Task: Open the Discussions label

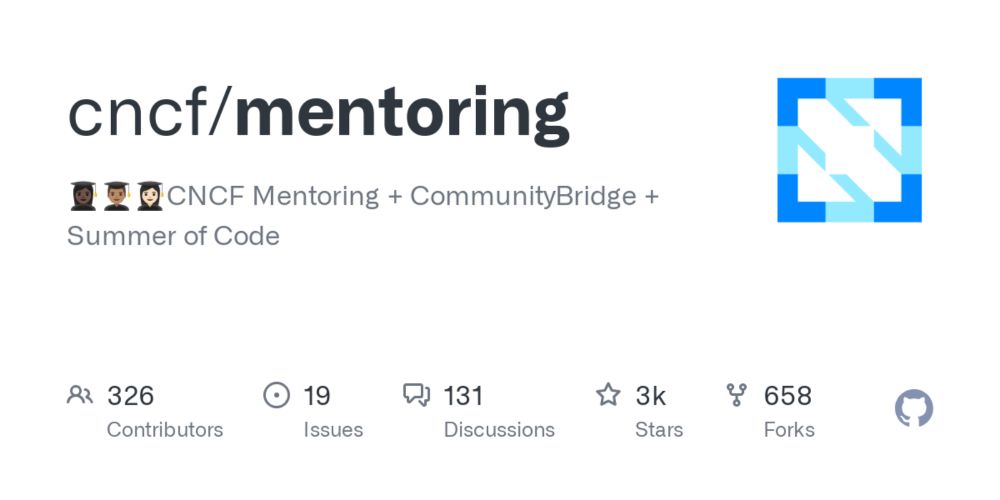Action: pyautogui.click(x=499, y=430)
